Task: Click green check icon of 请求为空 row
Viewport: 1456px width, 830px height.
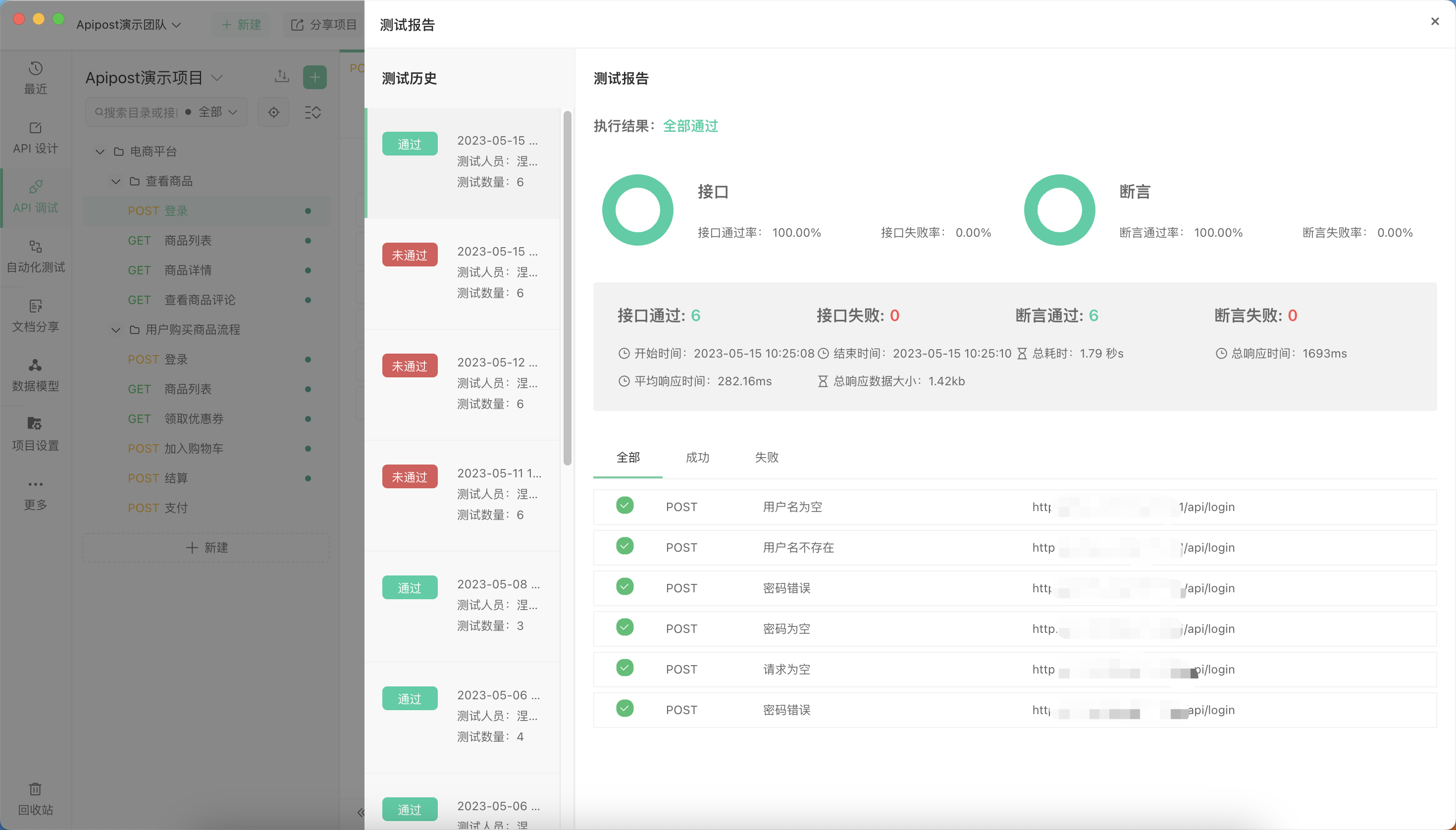Action: (x=625, y=668)
